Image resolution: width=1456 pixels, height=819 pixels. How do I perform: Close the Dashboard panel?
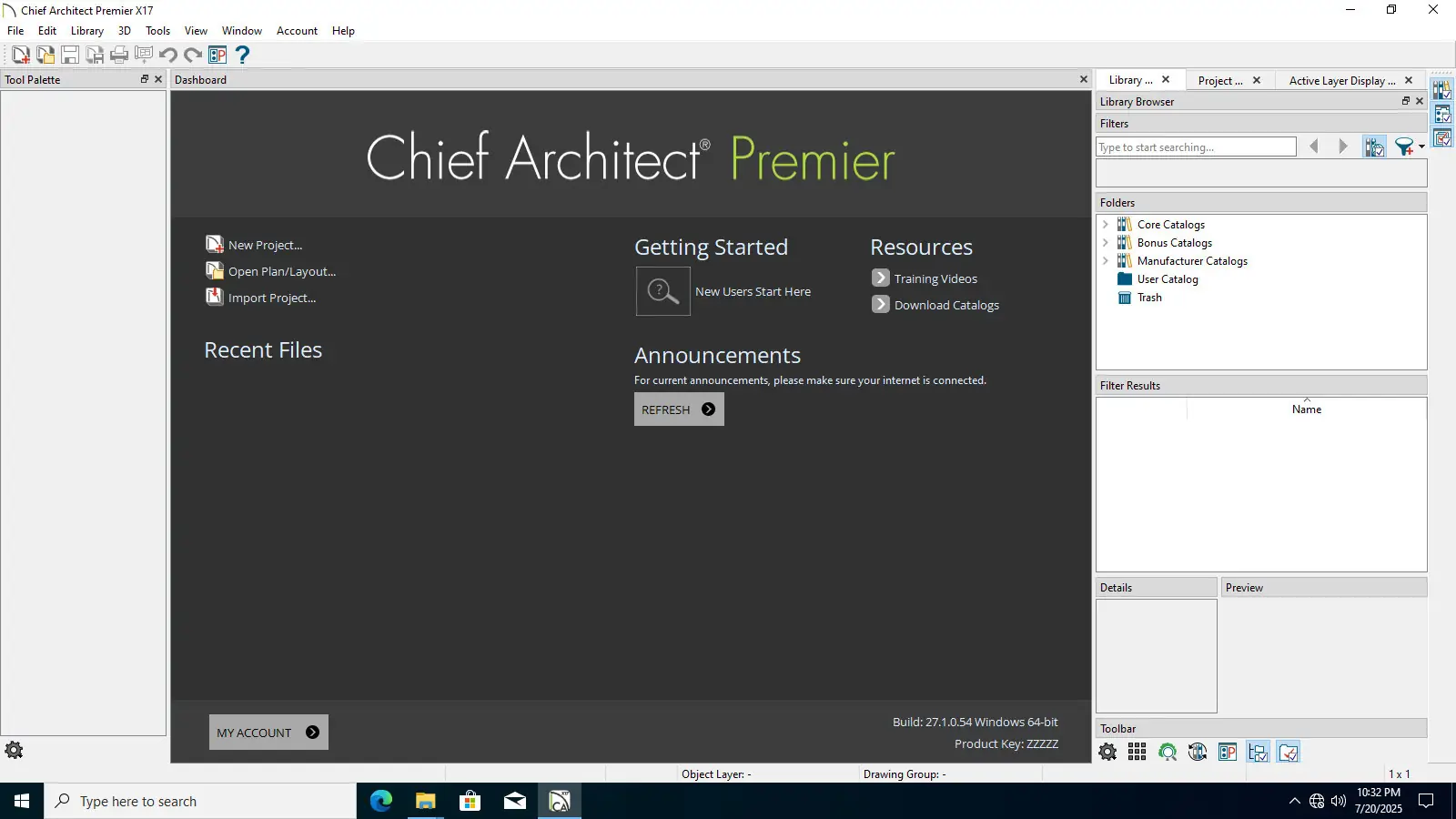(x=1084, y=79)
